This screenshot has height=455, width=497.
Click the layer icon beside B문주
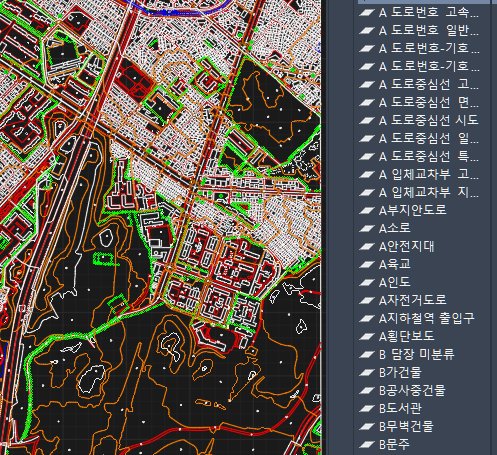pyautogui.click(x=367, y=445)
